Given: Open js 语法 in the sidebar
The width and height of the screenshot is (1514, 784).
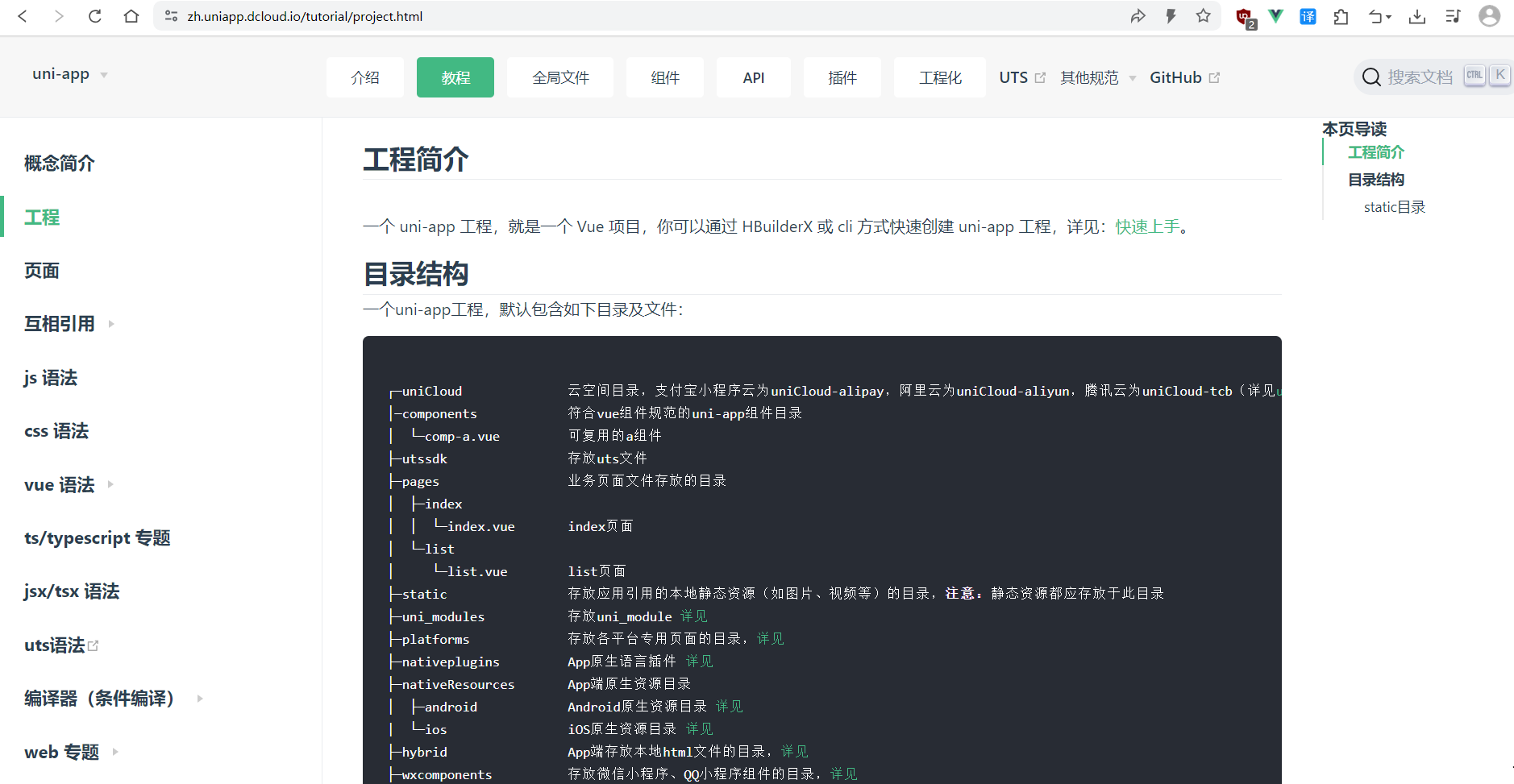Looking at the screenshot, I should pos(51,378).
